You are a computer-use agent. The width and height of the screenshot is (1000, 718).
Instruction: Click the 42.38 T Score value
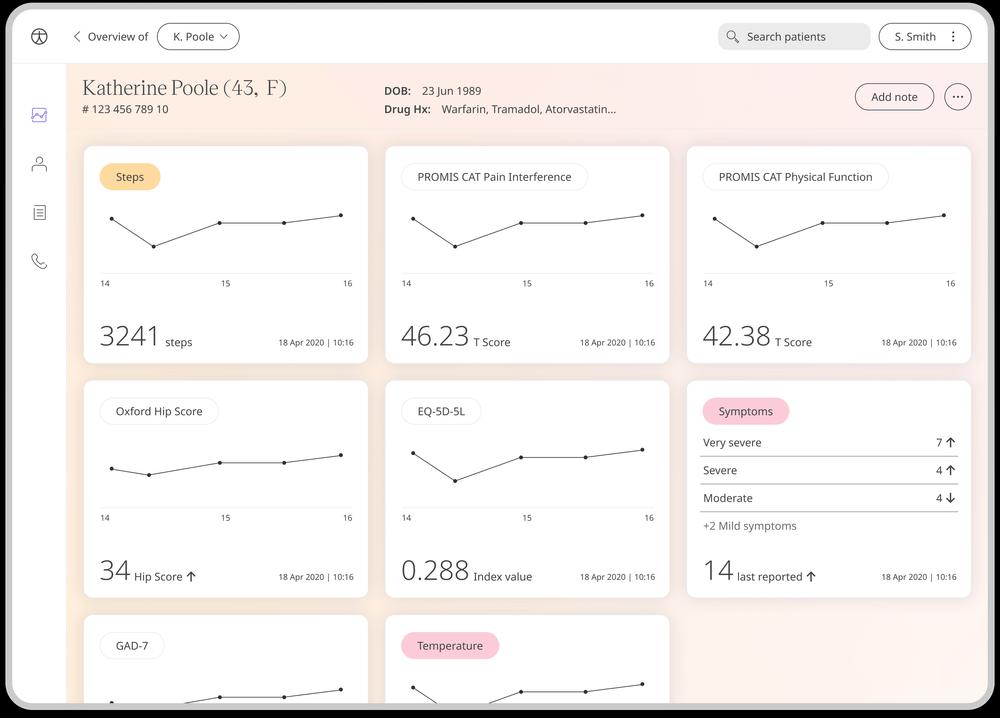click(757, 336)
